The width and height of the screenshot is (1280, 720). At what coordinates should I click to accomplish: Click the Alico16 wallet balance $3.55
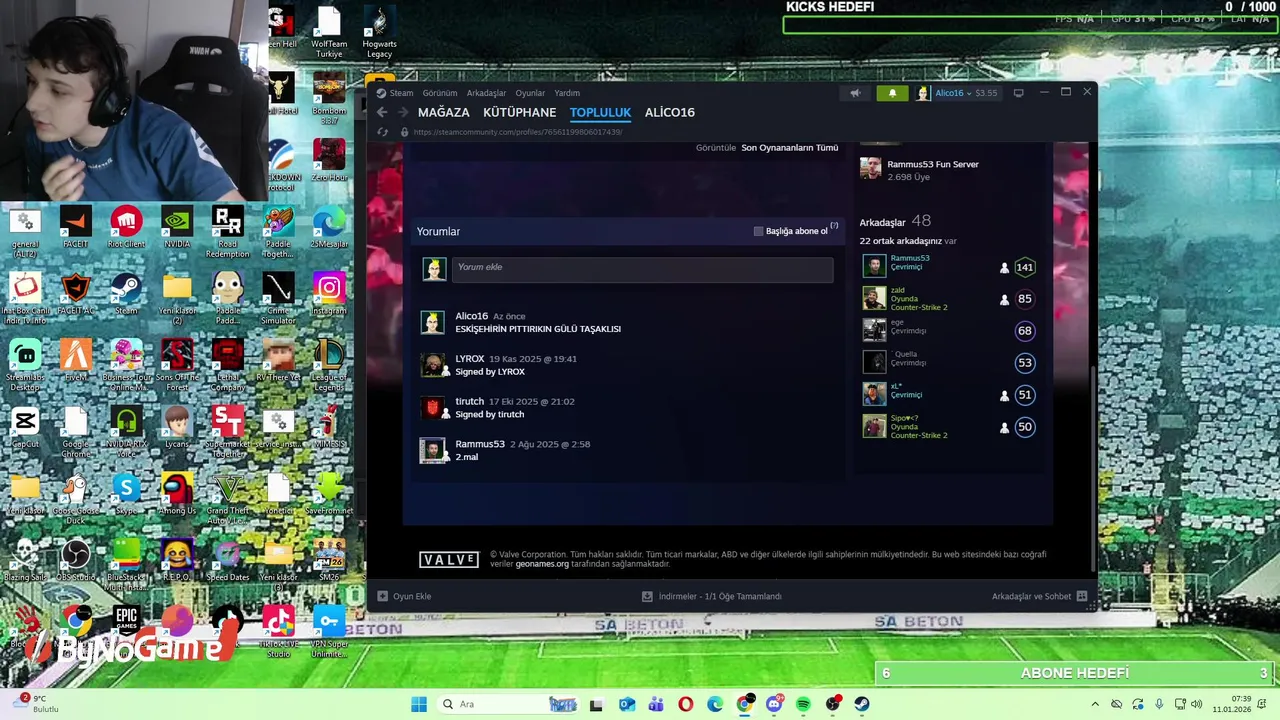tap(985, 93)
